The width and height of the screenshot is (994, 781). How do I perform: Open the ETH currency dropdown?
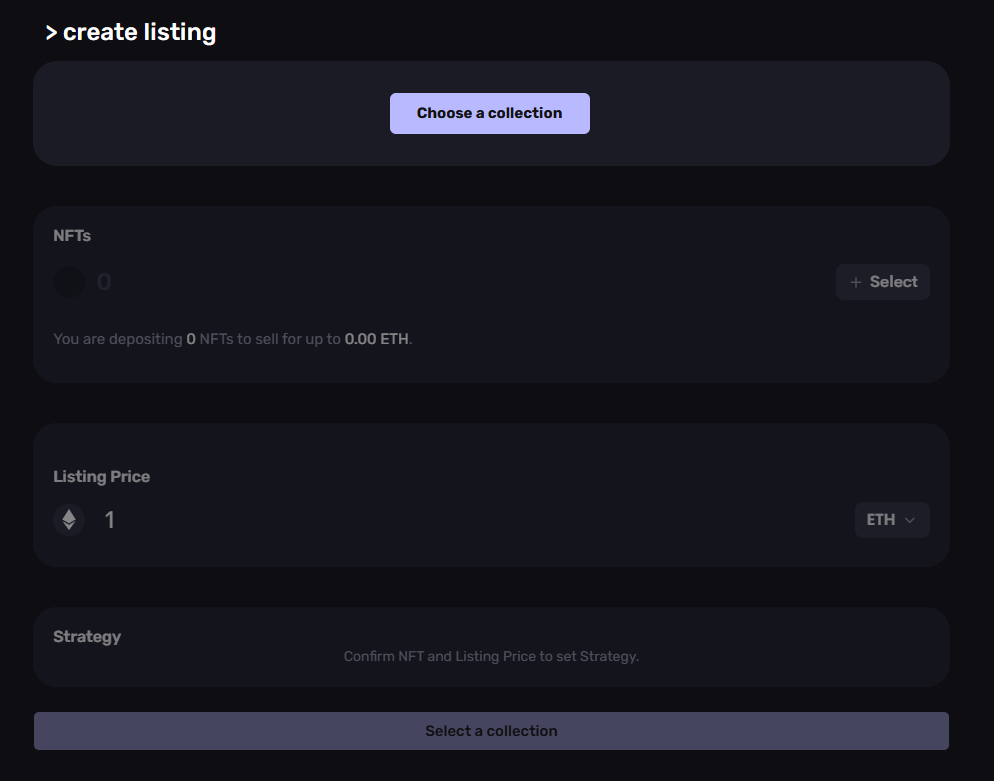892,520
